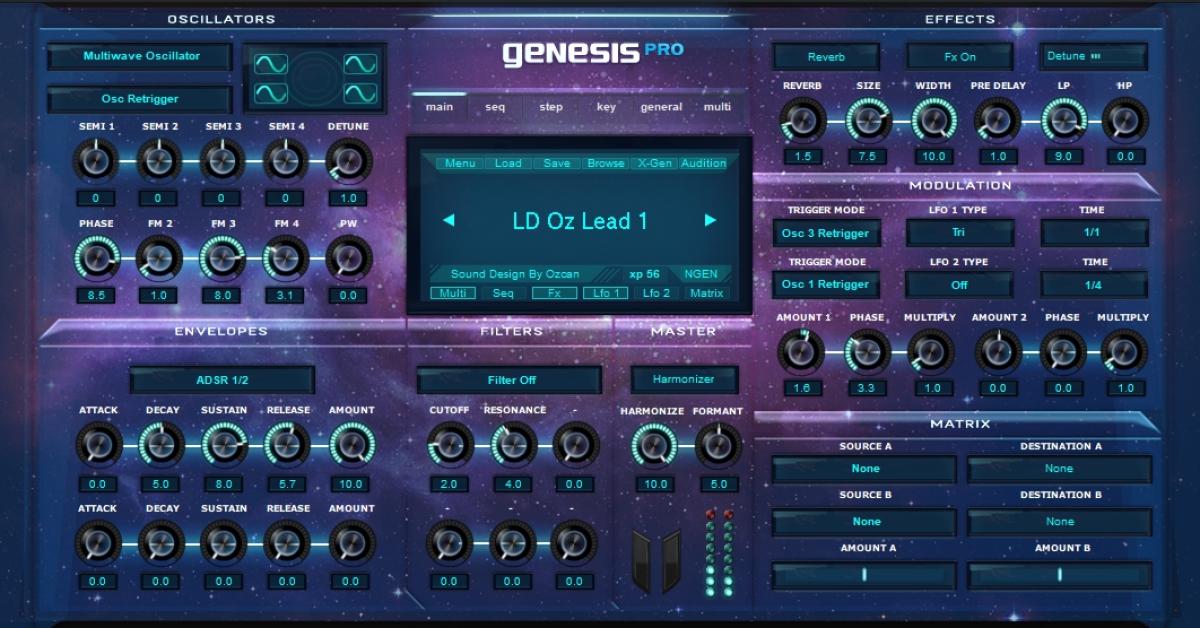This screenshot has height=628, width=1200.
Task: Open the Reverb effect type dropdown
Action: 826,57
